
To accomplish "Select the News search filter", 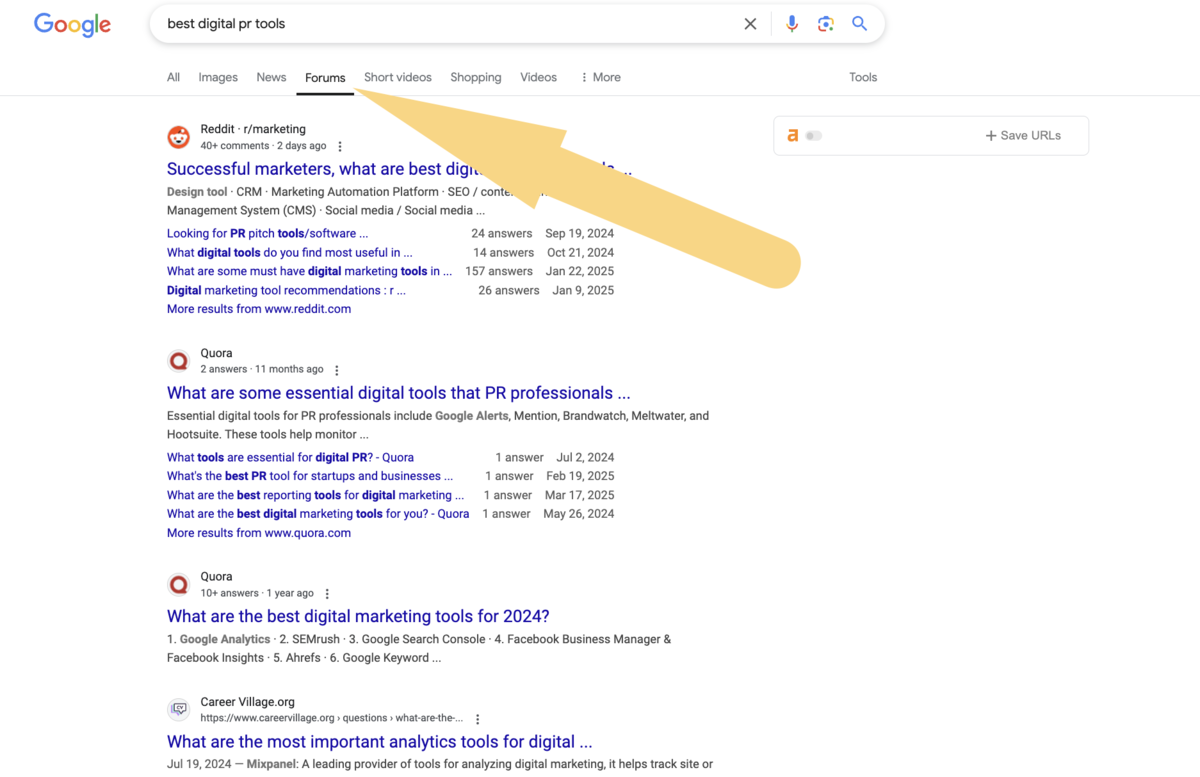I will point(271,77).
